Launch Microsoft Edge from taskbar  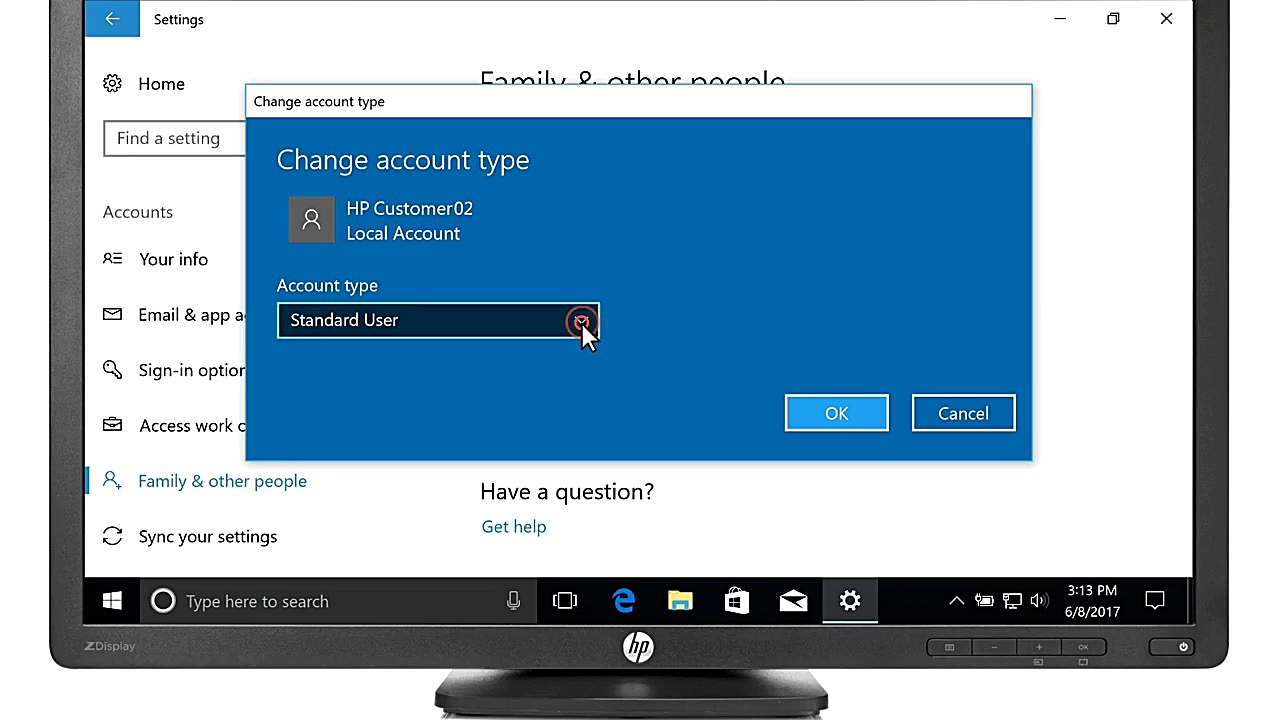[624, 601]
